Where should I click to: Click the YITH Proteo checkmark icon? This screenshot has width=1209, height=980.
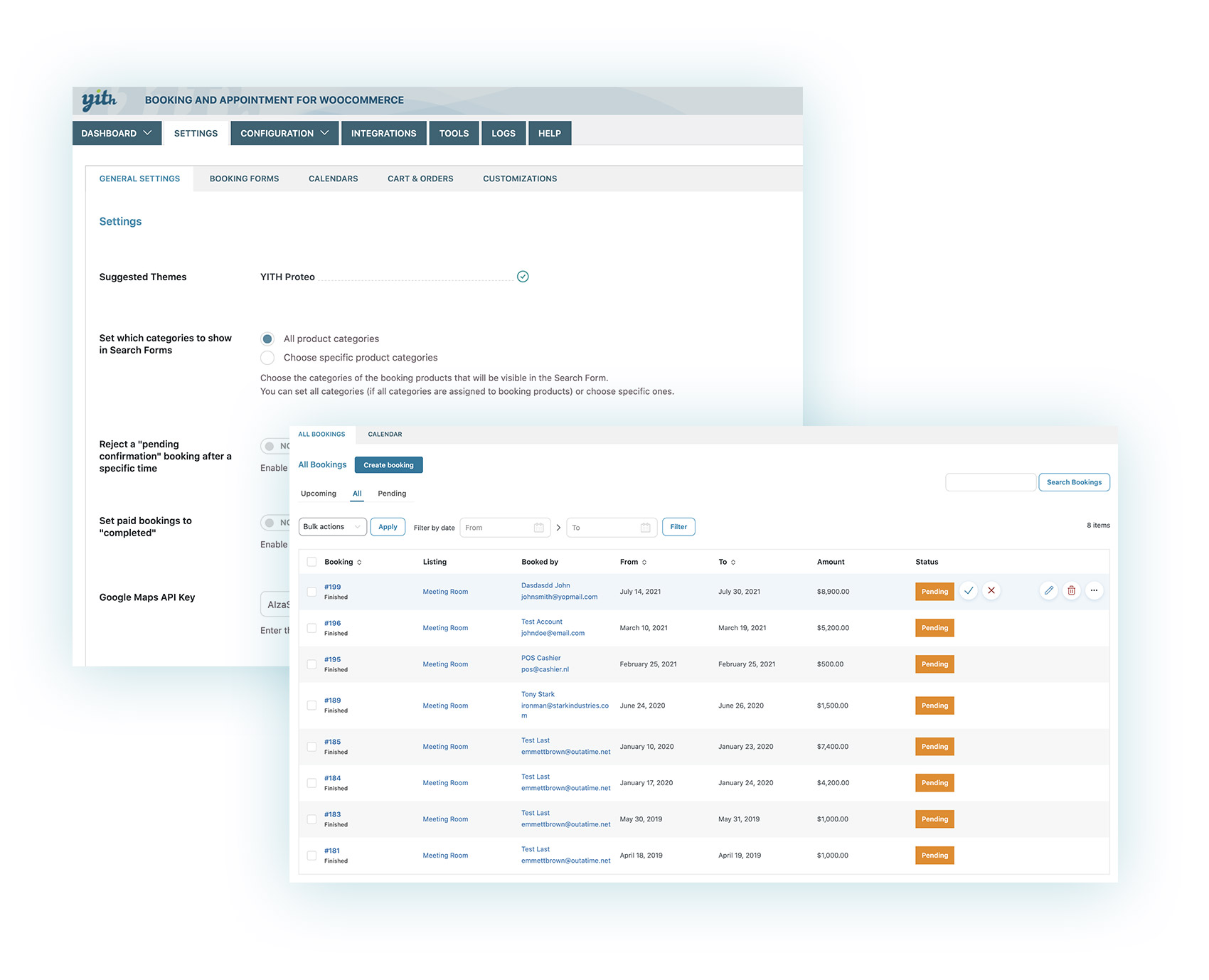click(523, 277)
